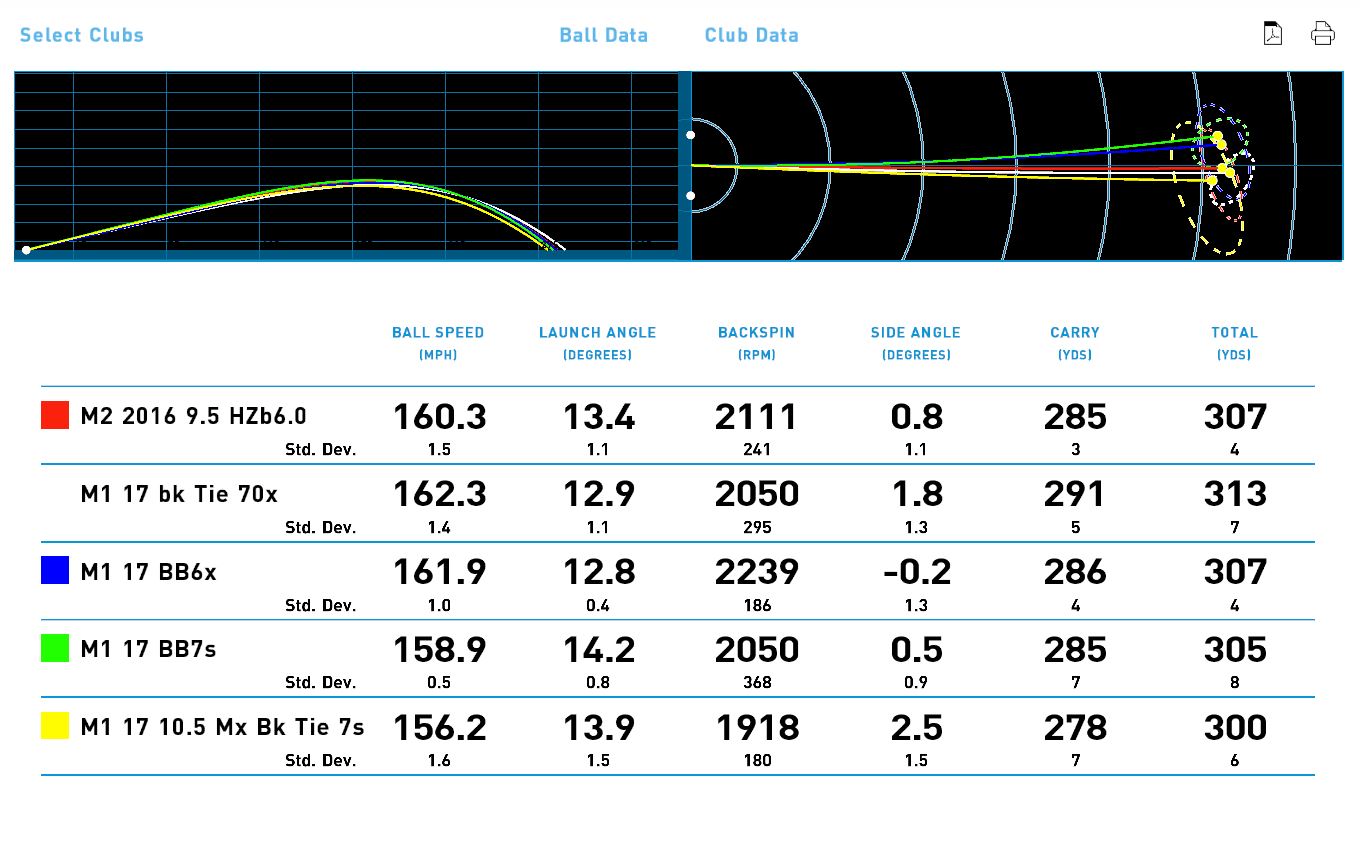Click launch angle value 14.2
1360x845 pixels.
click(598, 650)
